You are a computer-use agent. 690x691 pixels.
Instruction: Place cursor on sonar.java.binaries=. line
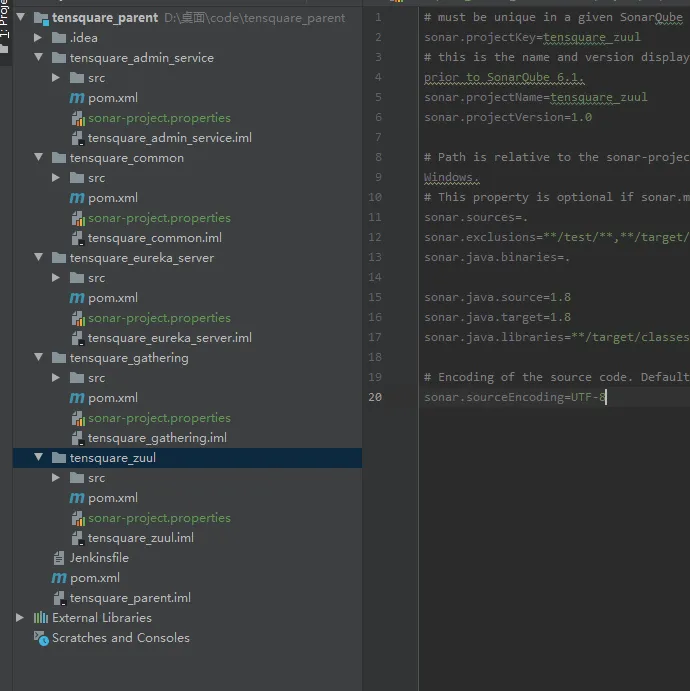pos(497,257)
